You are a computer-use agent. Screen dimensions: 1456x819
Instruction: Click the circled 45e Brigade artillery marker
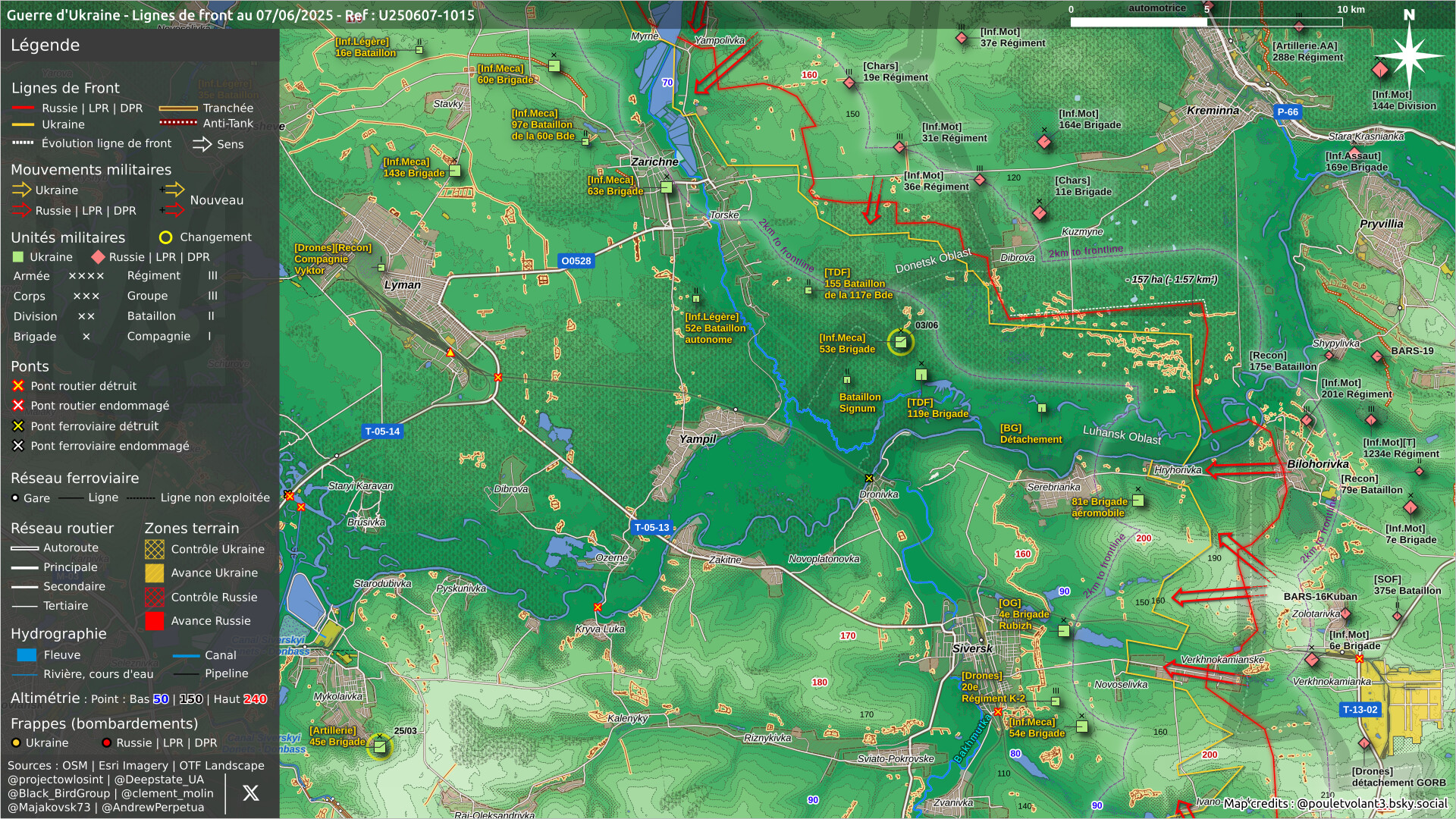coord(380,747)
